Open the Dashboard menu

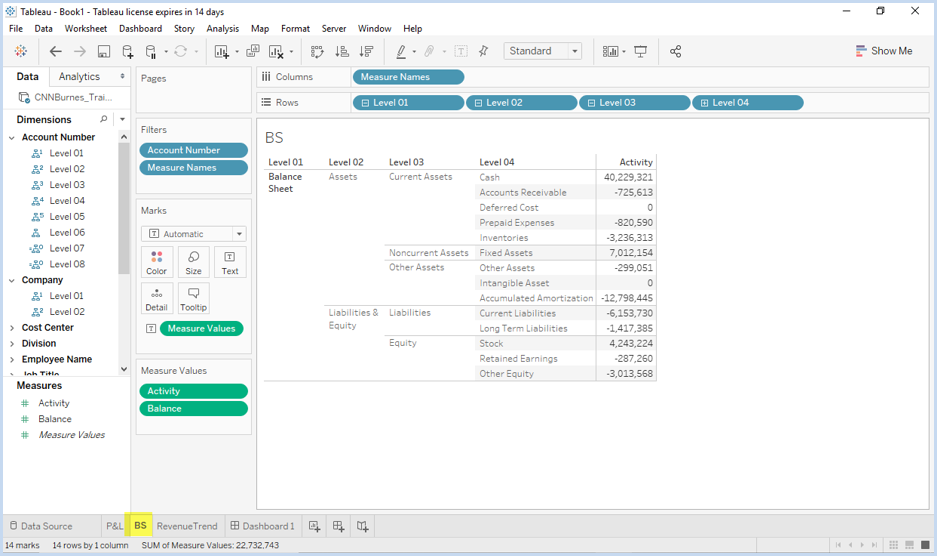tap(140, 29)
